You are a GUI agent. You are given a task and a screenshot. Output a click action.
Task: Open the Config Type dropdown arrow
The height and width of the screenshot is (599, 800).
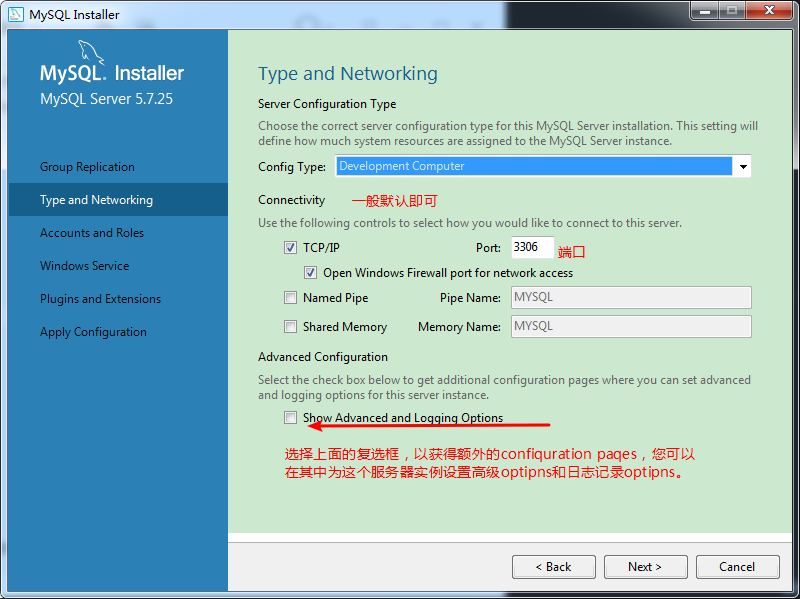742,167
